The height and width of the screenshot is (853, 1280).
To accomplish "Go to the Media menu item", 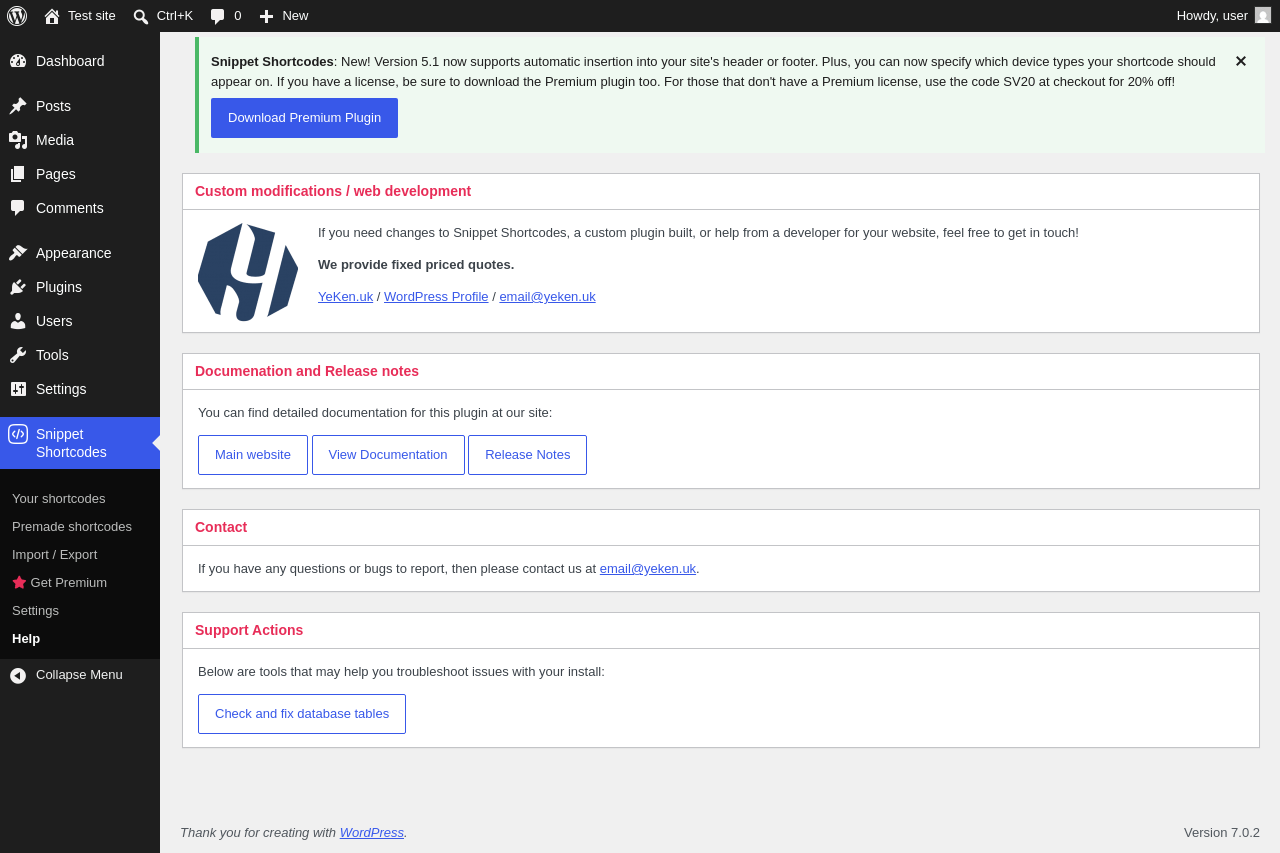I will point(80,140).
